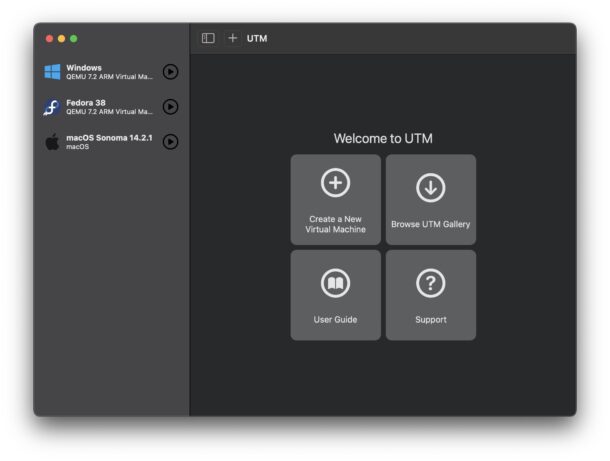Image resolution: width=610 pixels, height=461 pixels.
Task: Click the yellow minimize window button
Action: 61,38
